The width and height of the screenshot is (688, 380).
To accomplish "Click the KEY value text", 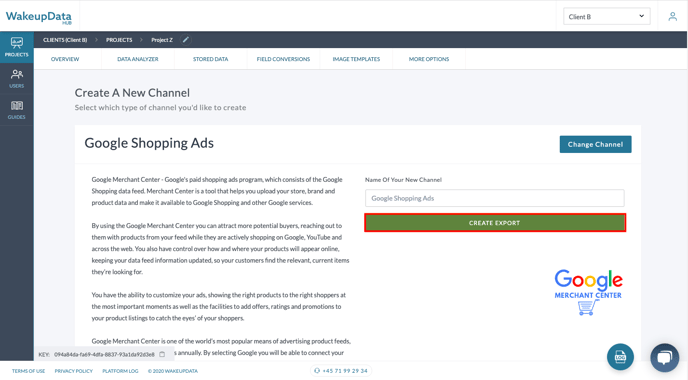I will pyautogui.click(x=104, y=355).
